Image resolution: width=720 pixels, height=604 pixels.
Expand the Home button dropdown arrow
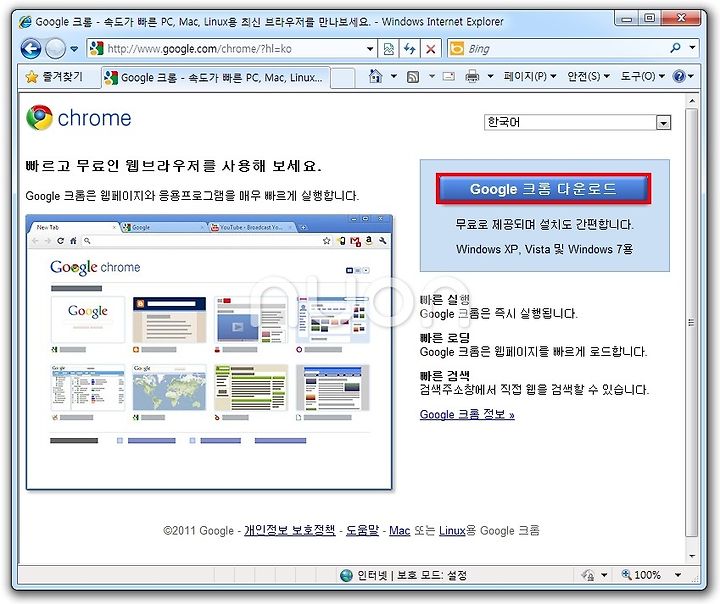click(394, 76)
